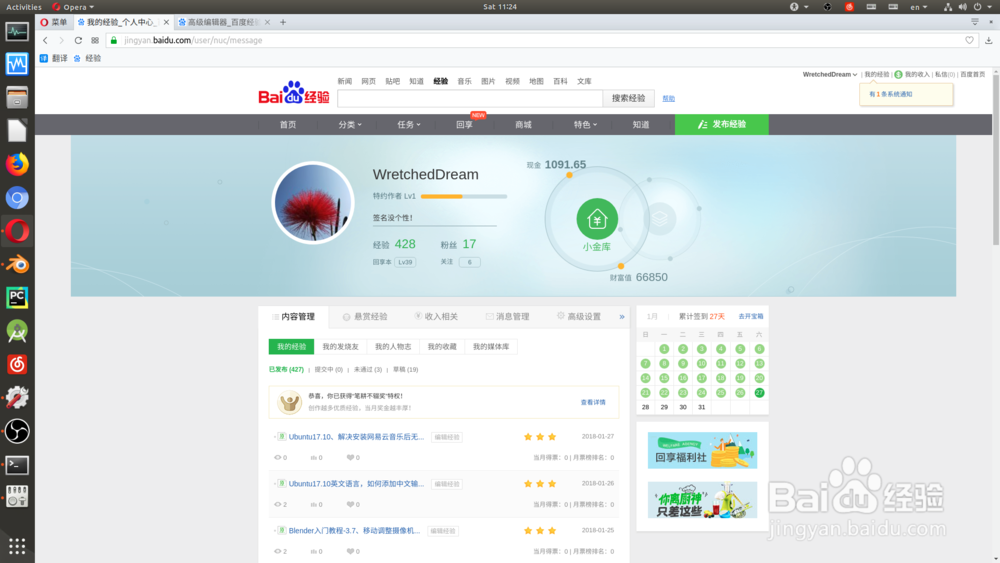Launch Blender from the dock

(x=17, y=264)
